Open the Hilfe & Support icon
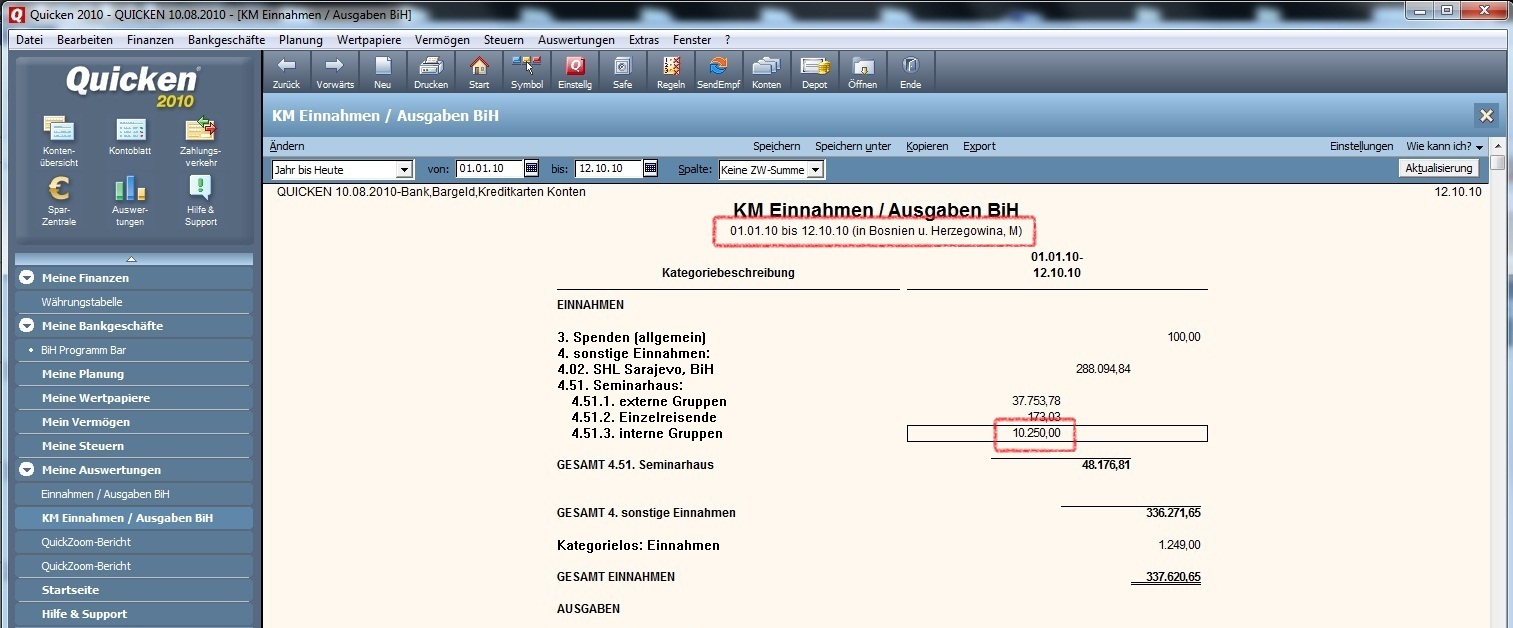1513x628 pixels. [201, 200]
